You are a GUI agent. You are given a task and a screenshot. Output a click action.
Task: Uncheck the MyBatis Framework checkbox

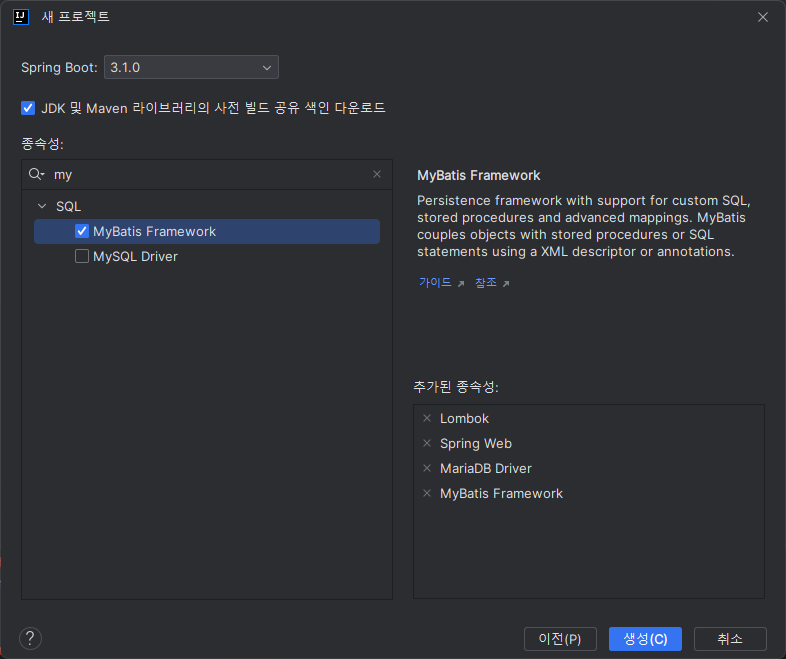[82, 231]
